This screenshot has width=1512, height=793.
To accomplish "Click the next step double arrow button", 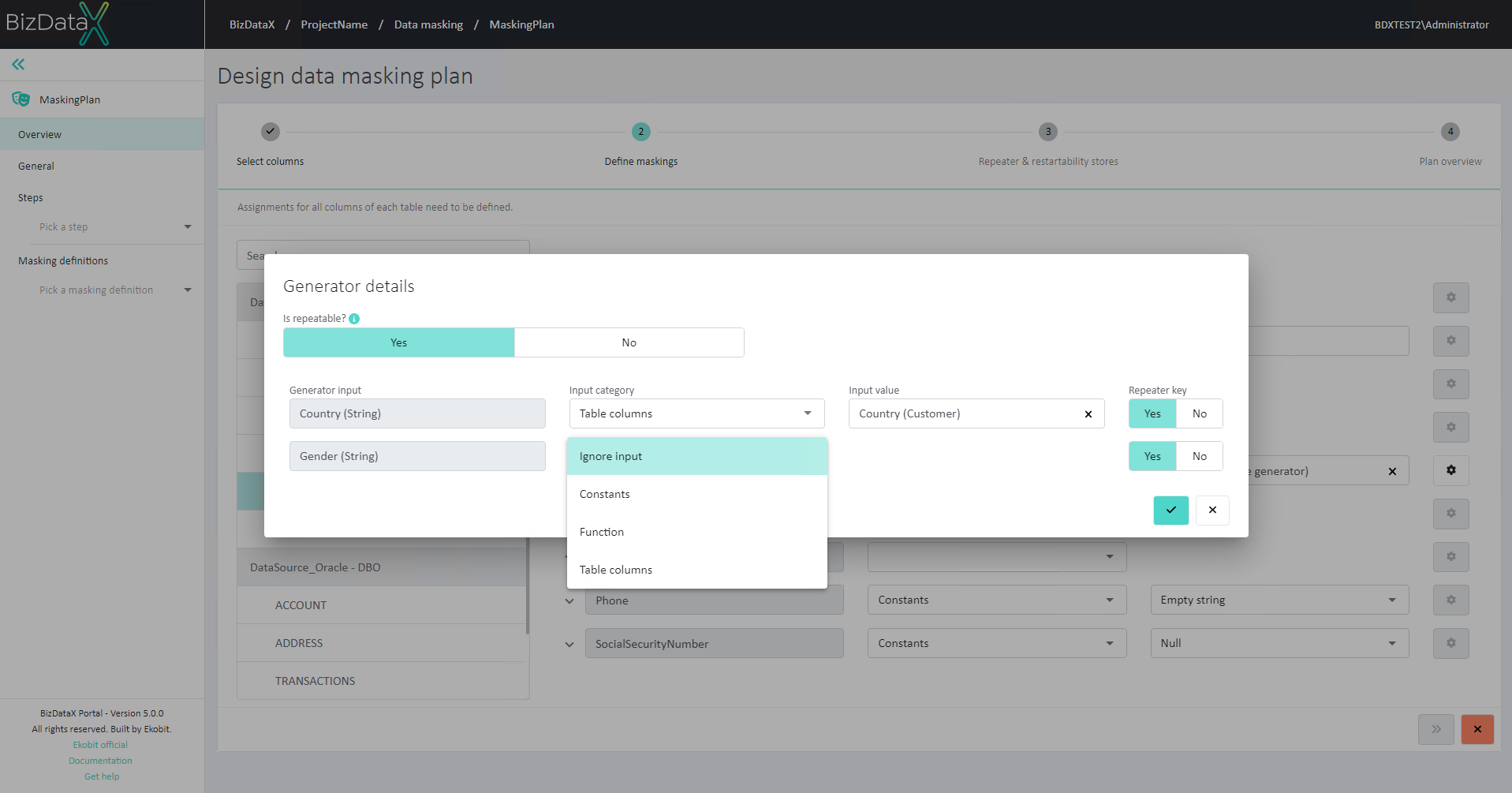I will (x=1436, y=729).
